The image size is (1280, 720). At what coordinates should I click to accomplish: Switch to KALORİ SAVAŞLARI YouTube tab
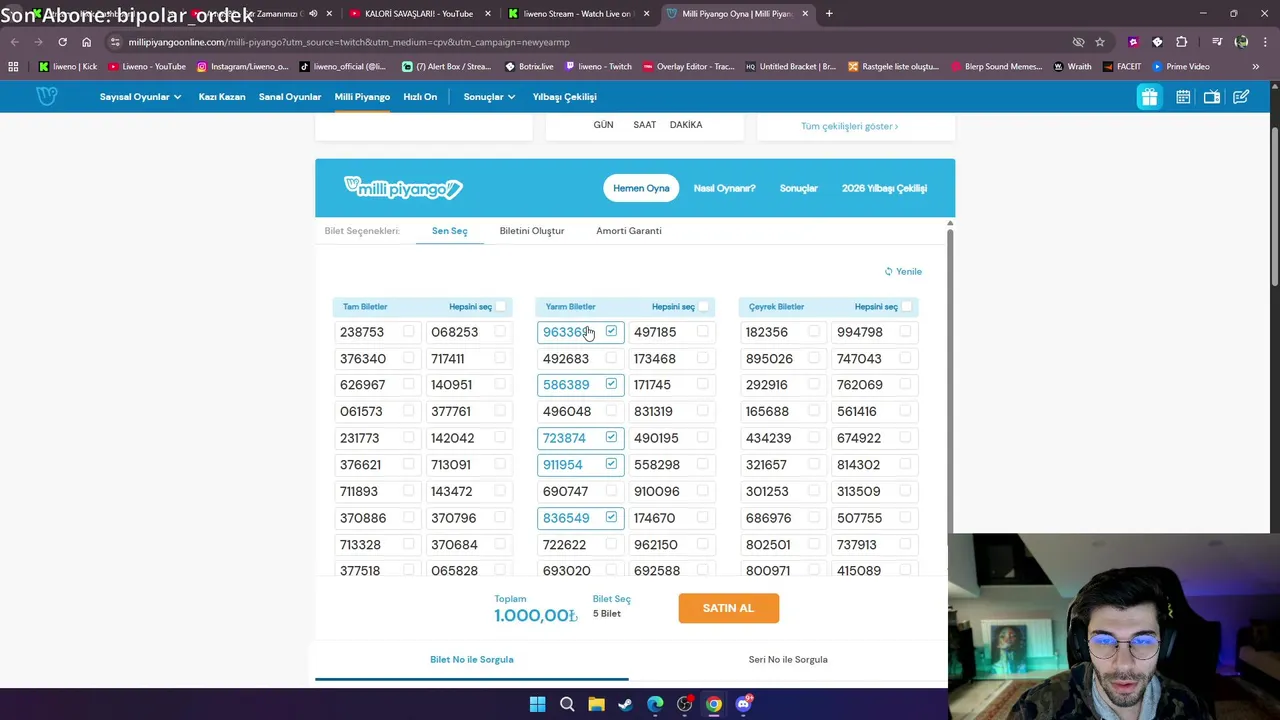tap(419, 14)
